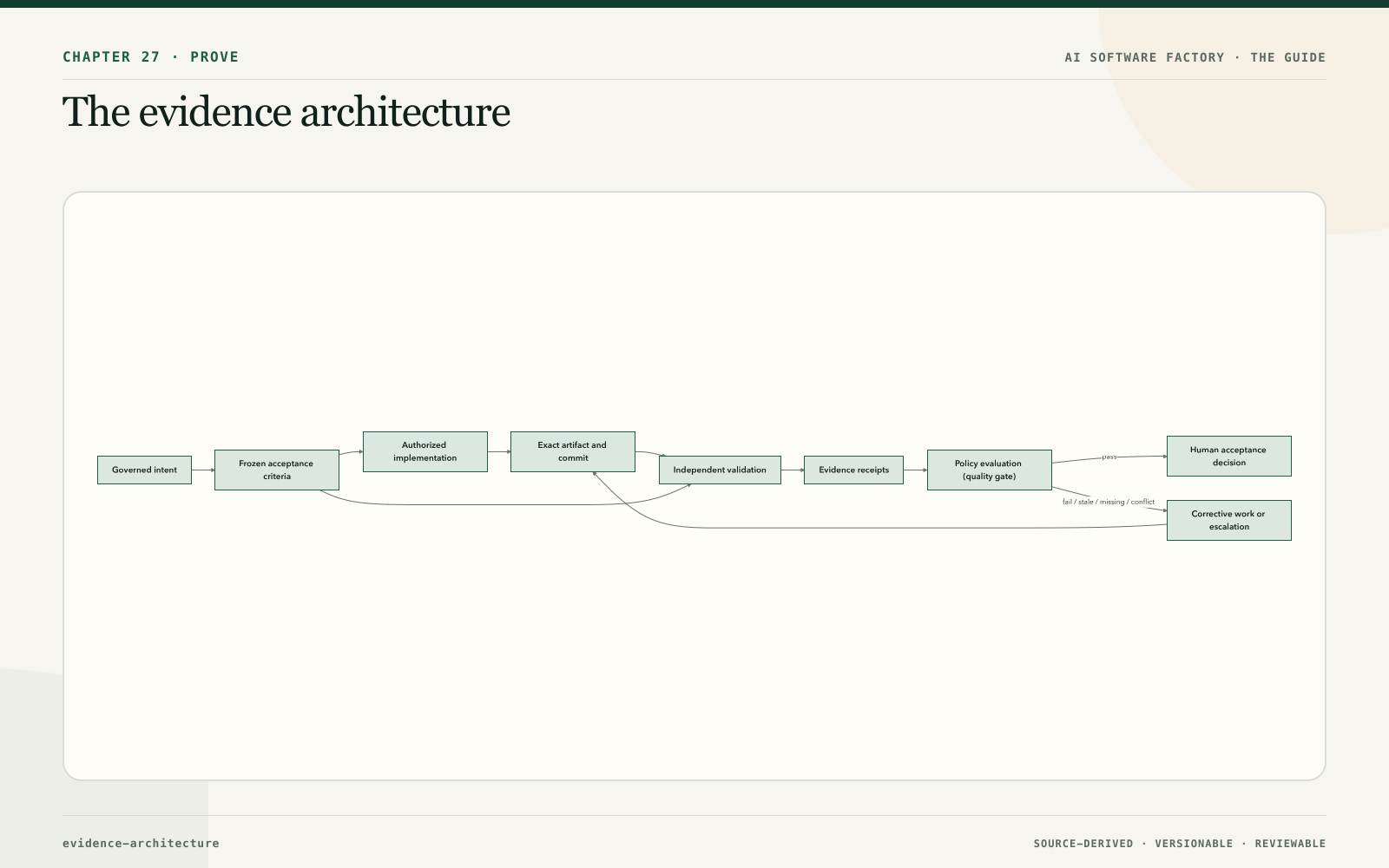Screen dimensions: 1389x868
Task: Click the 'CHAPTER 27 · PROVE' header text
Action: tap(150, 56)
